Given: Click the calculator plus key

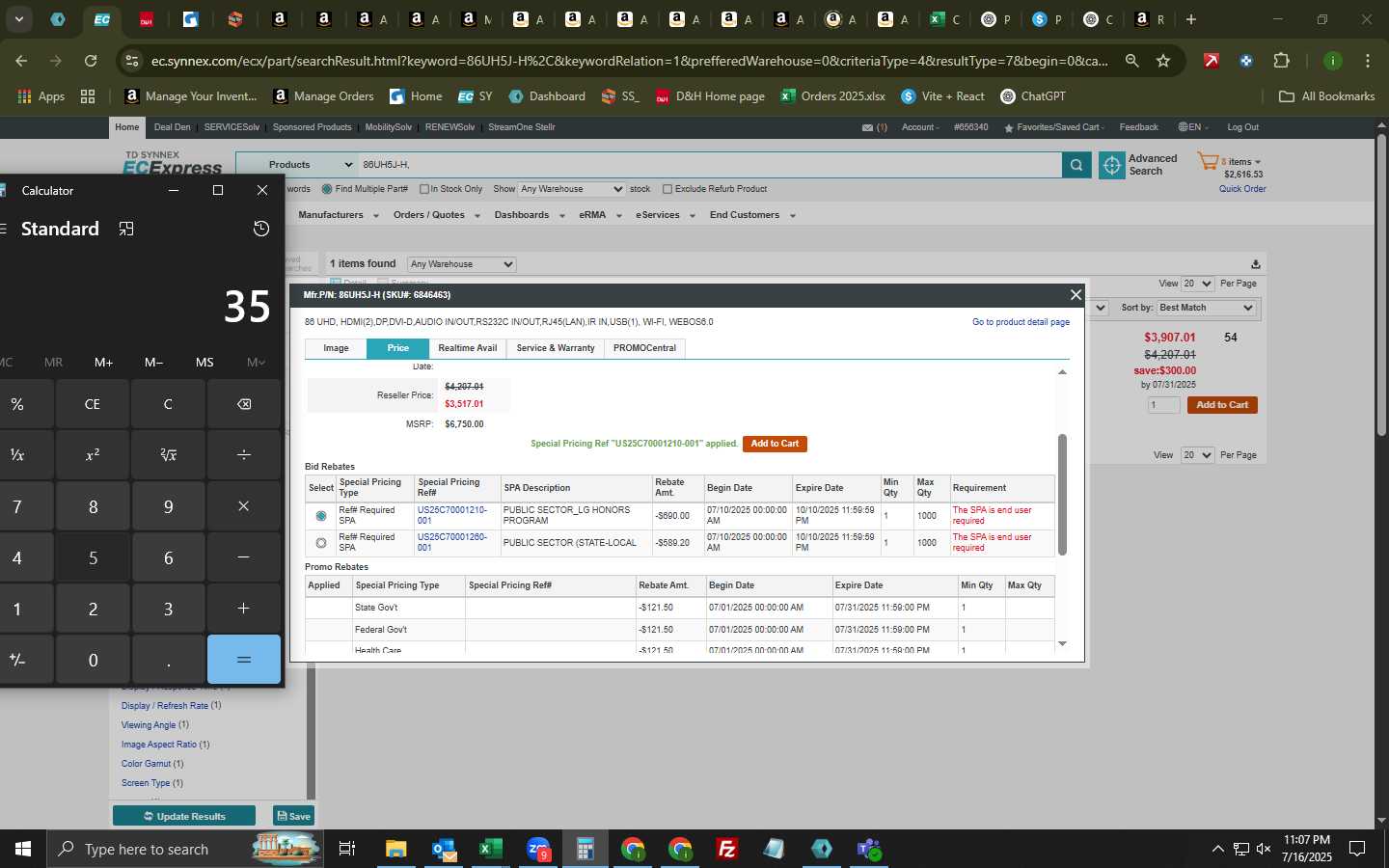Looking at the screenshot, I should click(x=243, y=609).
